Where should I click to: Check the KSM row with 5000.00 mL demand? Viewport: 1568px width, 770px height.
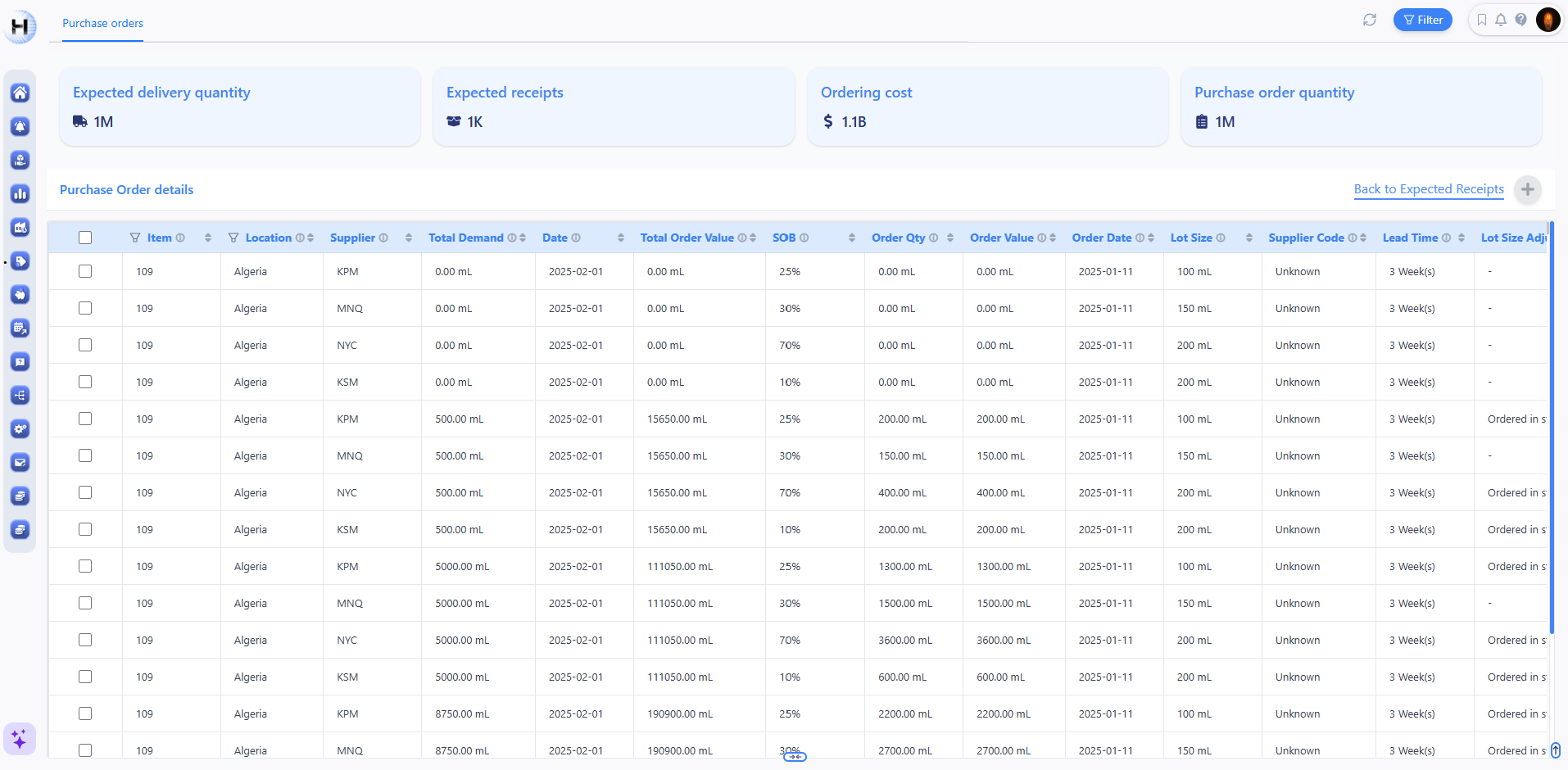[85, 677]
